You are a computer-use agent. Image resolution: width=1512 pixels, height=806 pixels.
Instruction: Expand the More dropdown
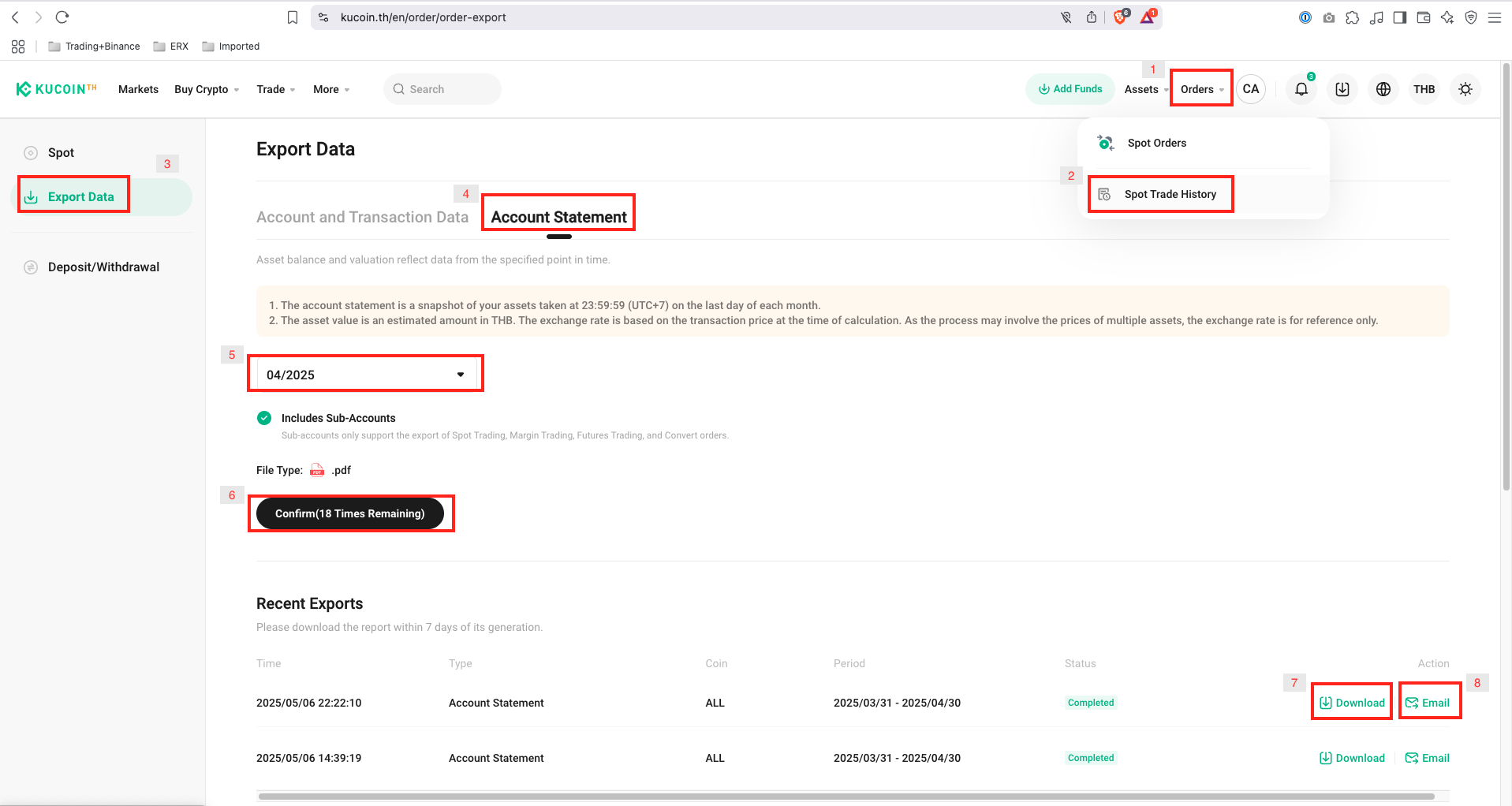330,89
